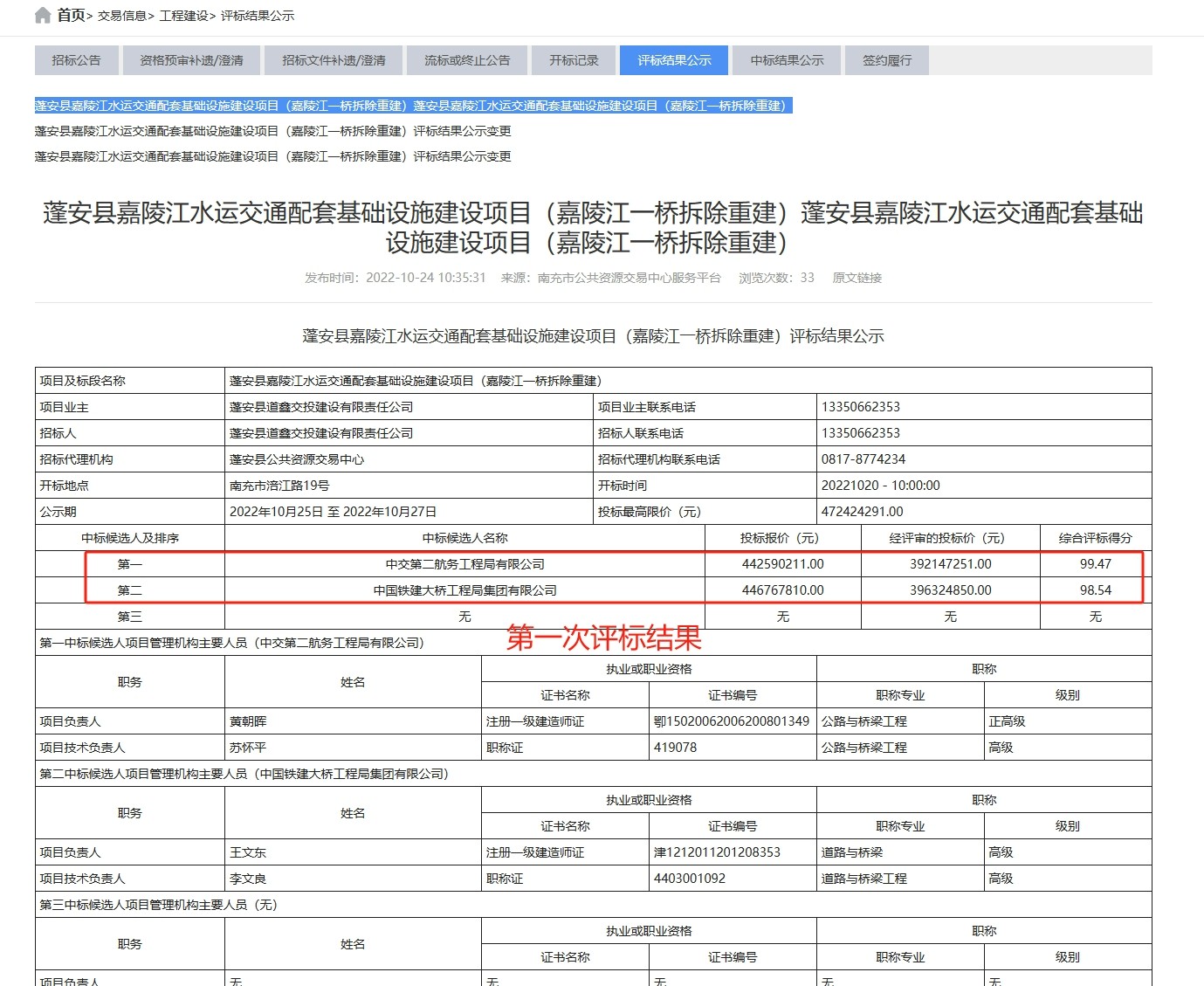The image size is (1204, 986).
Task: Select the 流标或终止公告 tab
Action: point(467,60)
